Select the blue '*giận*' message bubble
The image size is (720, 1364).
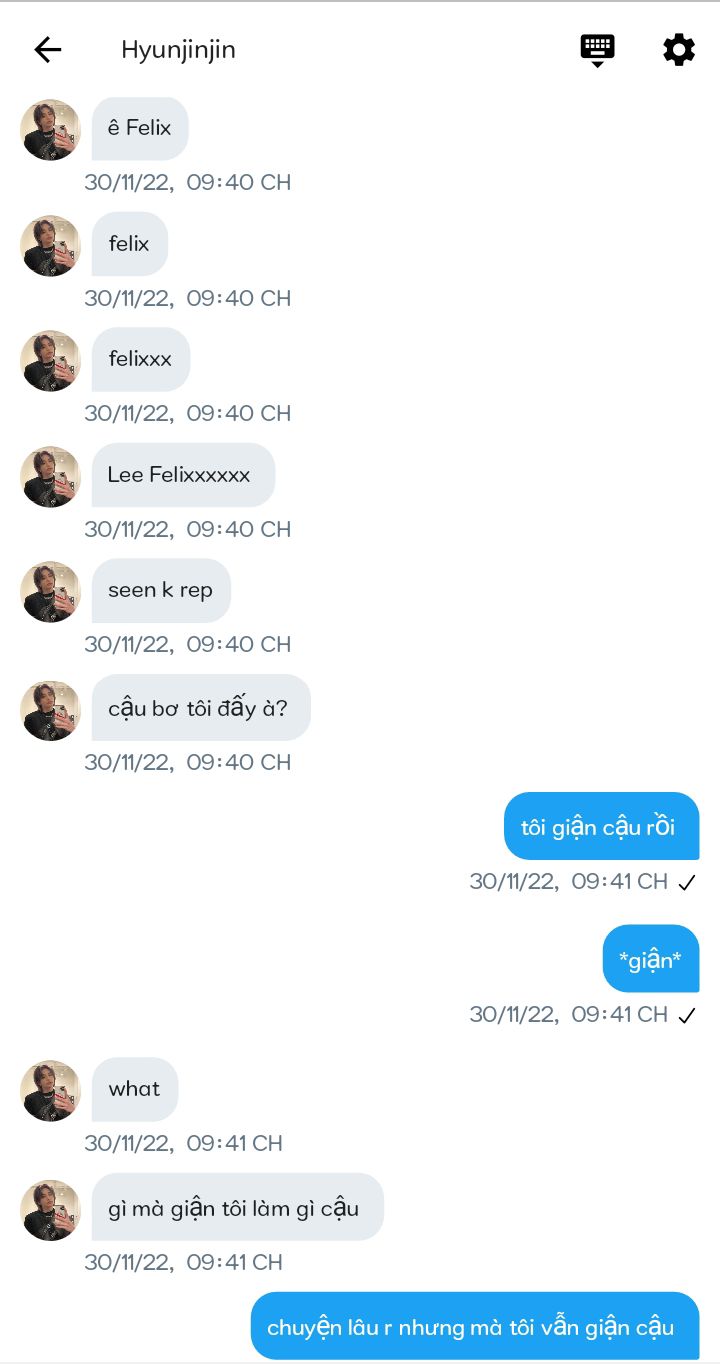[651, 958]
